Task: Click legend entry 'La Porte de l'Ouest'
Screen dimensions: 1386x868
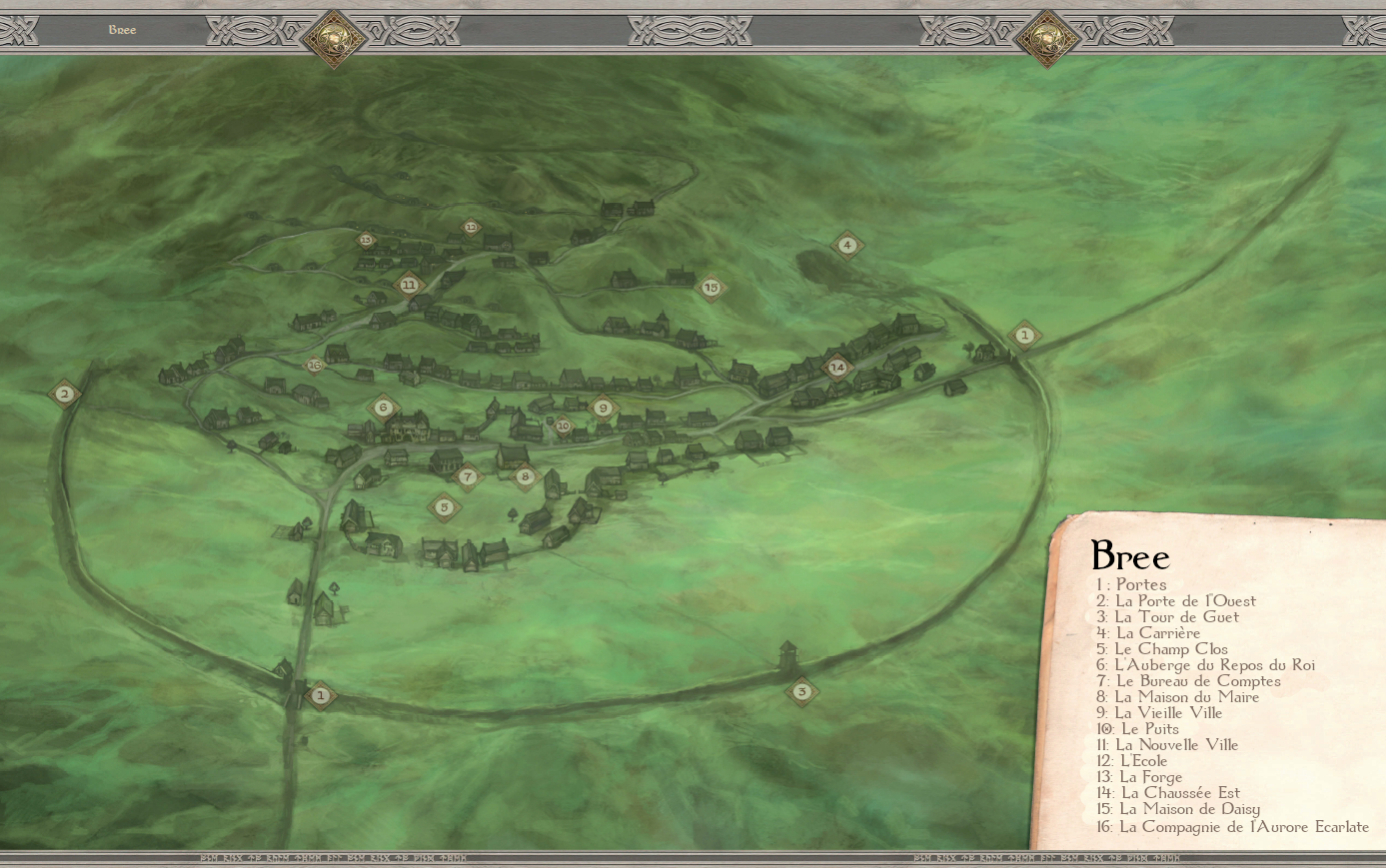Action: 1176,600
